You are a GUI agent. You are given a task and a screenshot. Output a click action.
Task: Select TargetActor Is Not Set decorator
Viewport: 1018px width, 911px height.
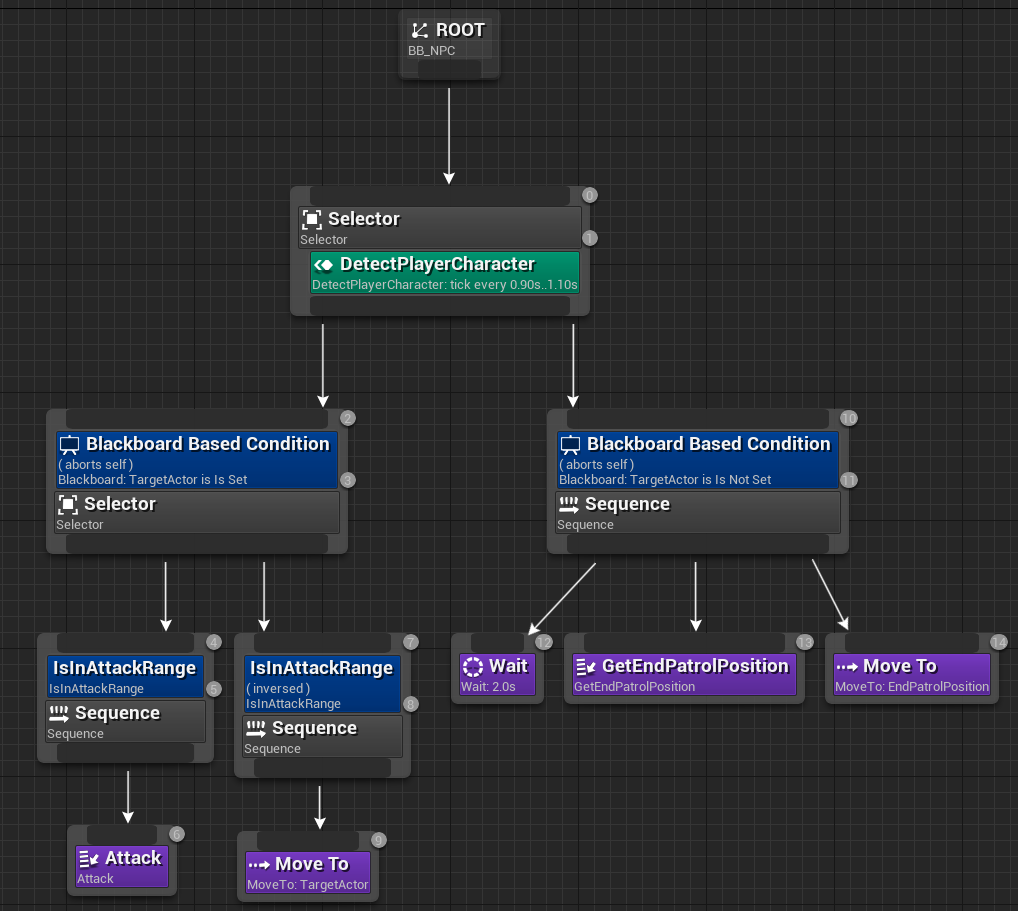coord(698,460)
